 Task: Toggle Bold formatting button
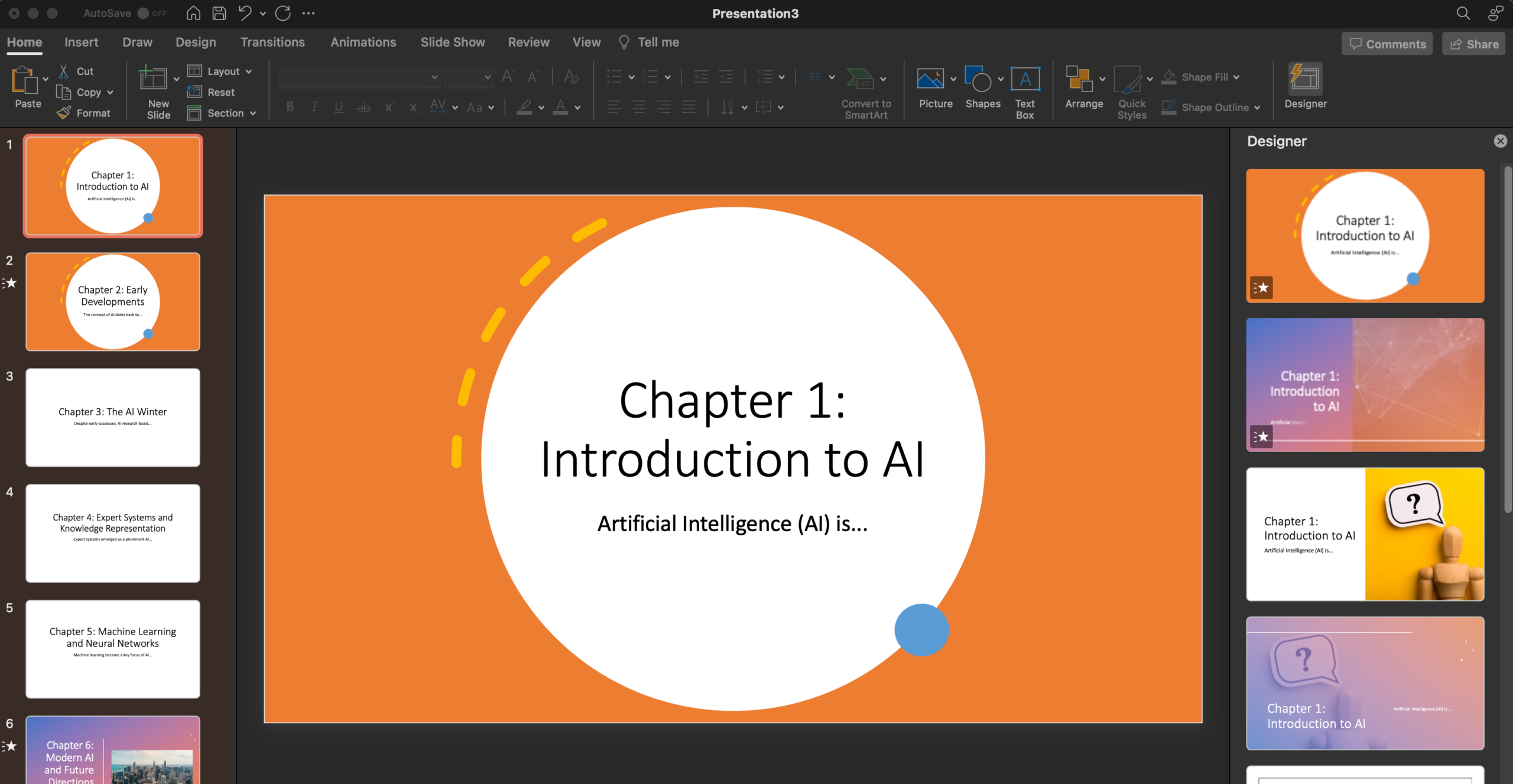290,107
